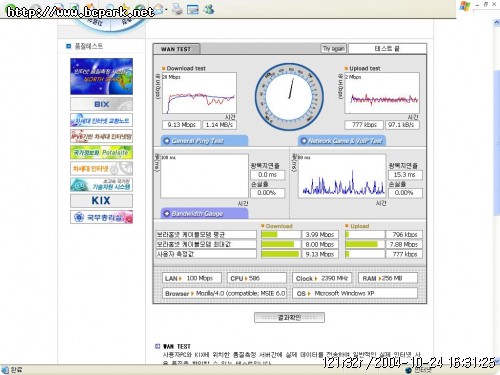Click the RAM 256 MB field
500x375 pixels.
pos(388,278)
